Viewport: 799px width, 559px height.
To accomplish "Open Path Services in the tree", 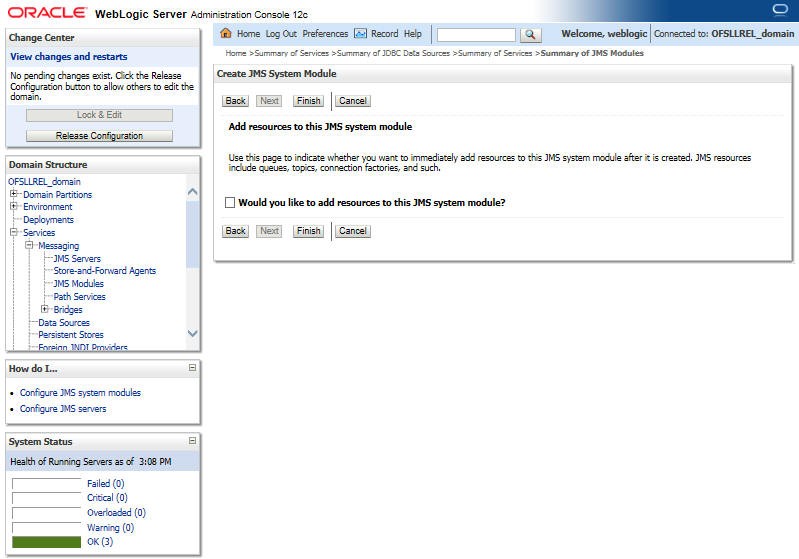I will tap(79, 297).
